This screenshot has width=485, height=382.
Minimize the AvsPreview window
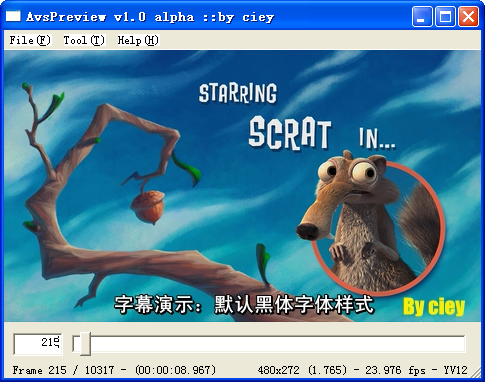tap(422, 17)
